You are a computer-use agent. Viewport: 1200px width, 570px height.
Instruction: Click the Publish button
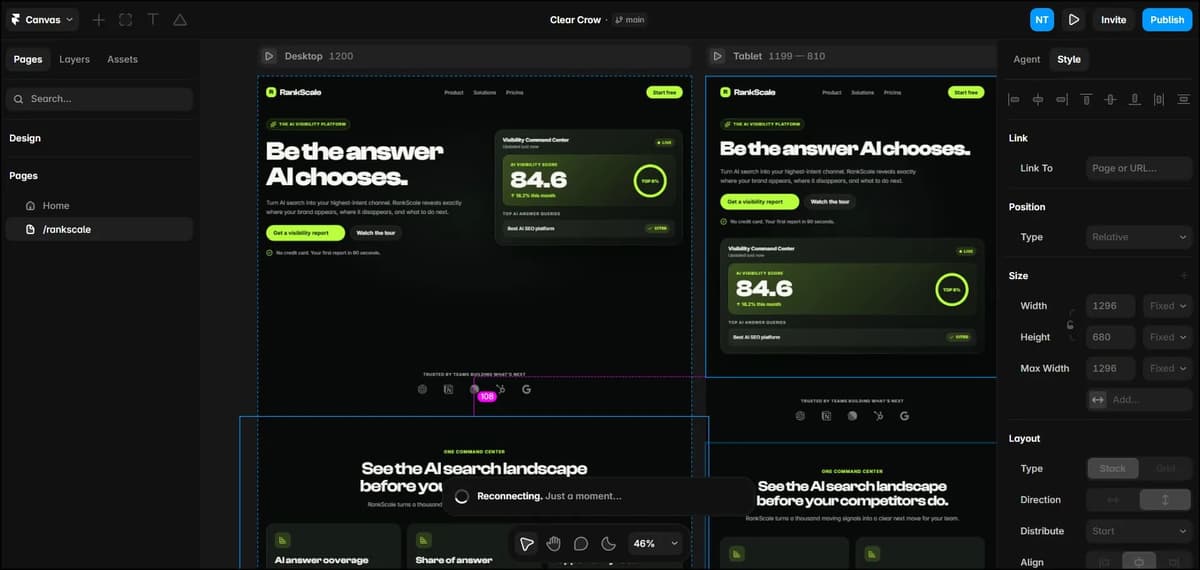pos(1167,19)
